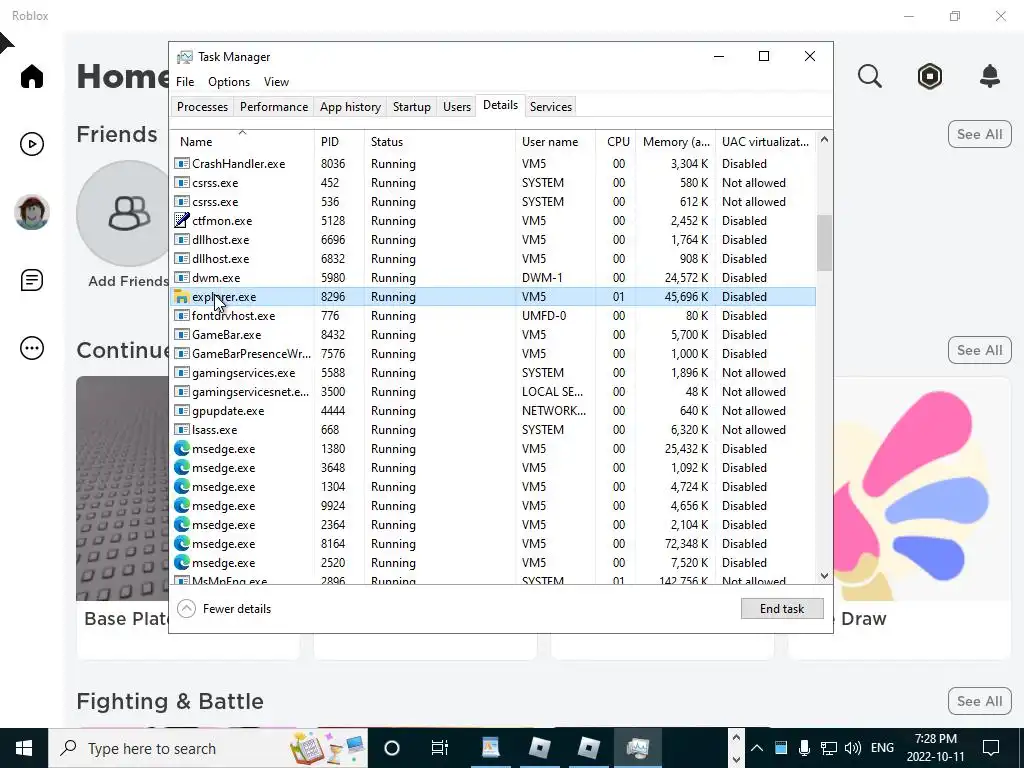This screenshot has width=1024, height=768.
Task: Sort by Name column header
Action: point(242,142)
